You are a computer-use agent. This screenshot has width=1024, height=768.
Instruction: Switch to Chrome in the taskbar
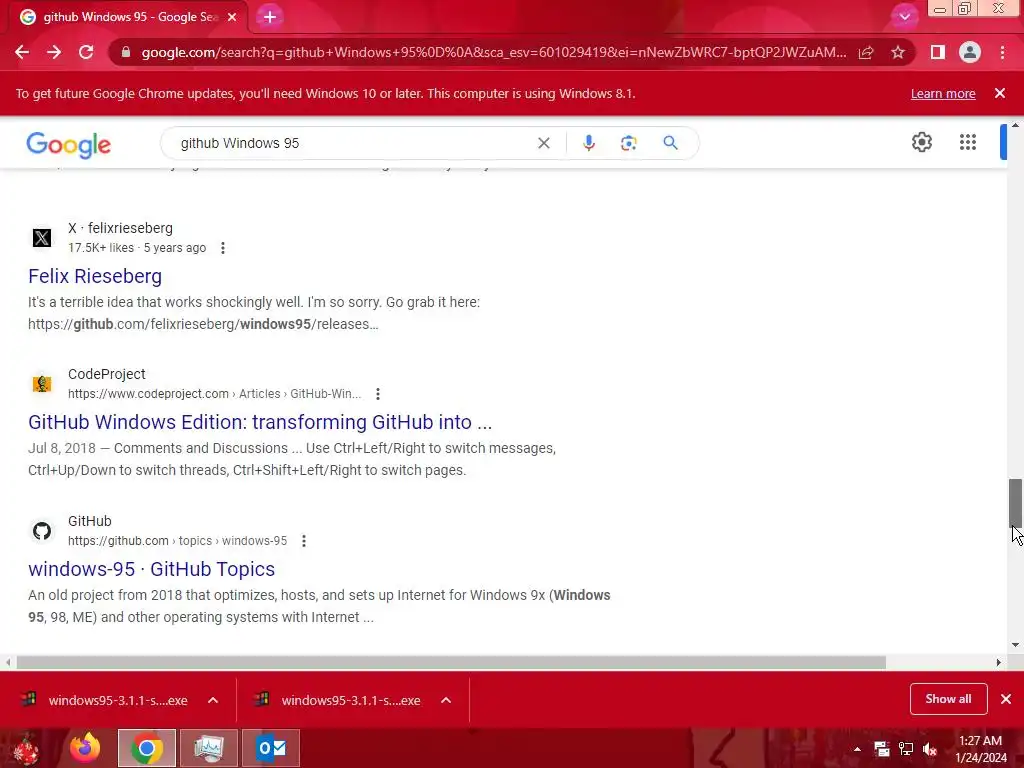coord(147,748)
